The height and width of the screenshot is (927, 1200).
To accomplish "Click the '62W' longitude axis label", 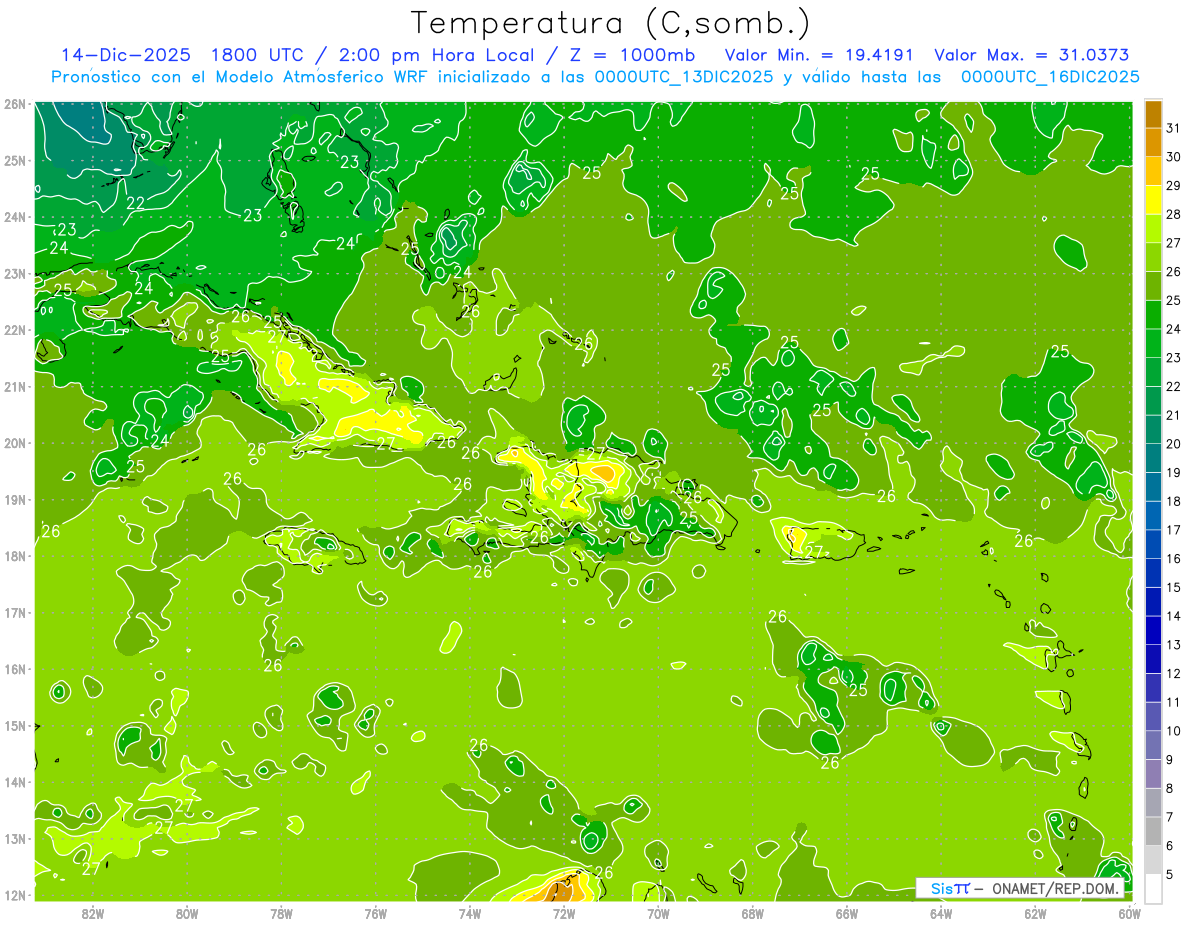I will 1035,913.
